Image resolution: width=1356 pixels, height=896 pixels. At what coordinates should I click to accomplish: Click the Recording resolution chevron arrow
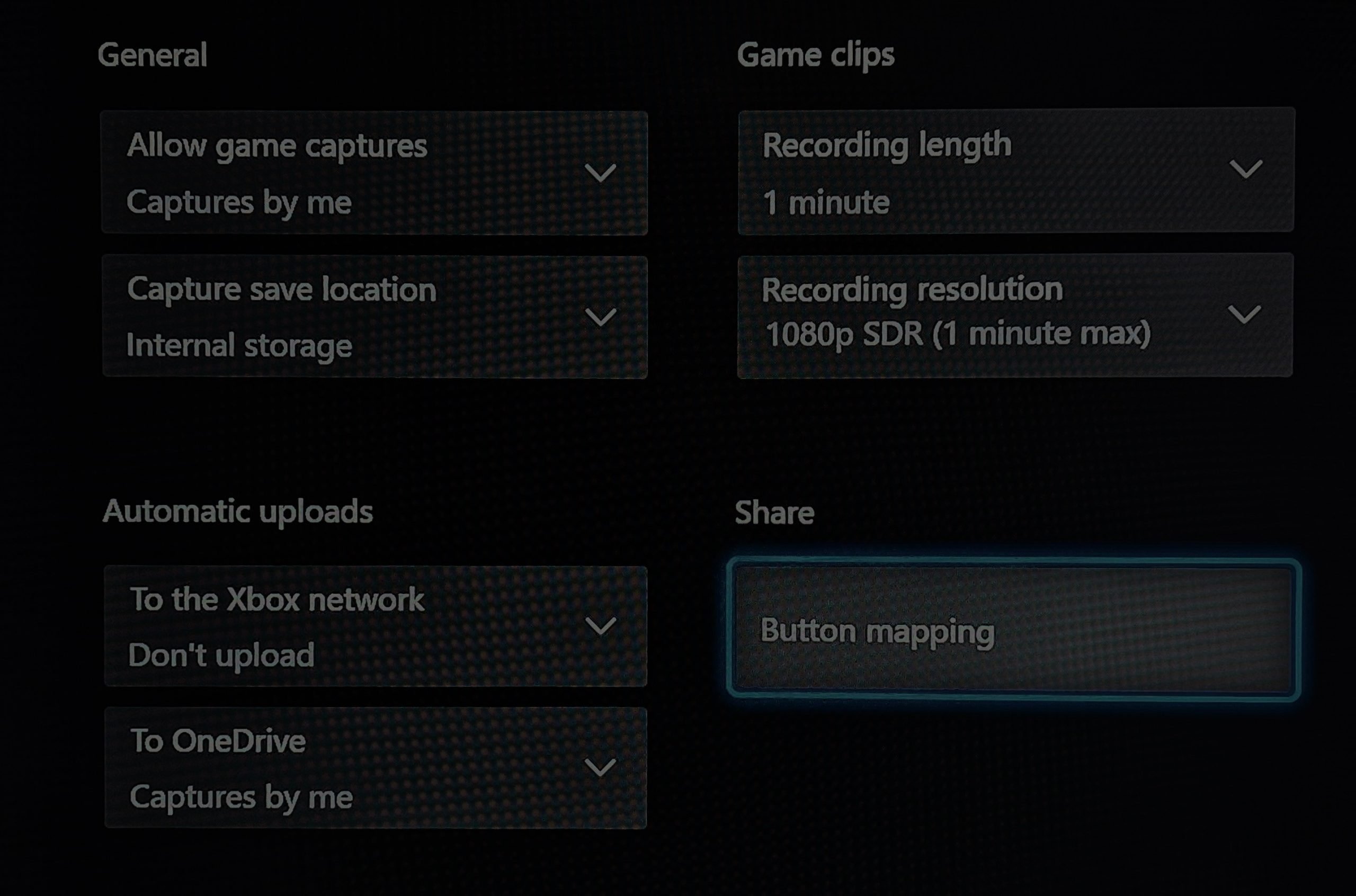point(1244,314)
